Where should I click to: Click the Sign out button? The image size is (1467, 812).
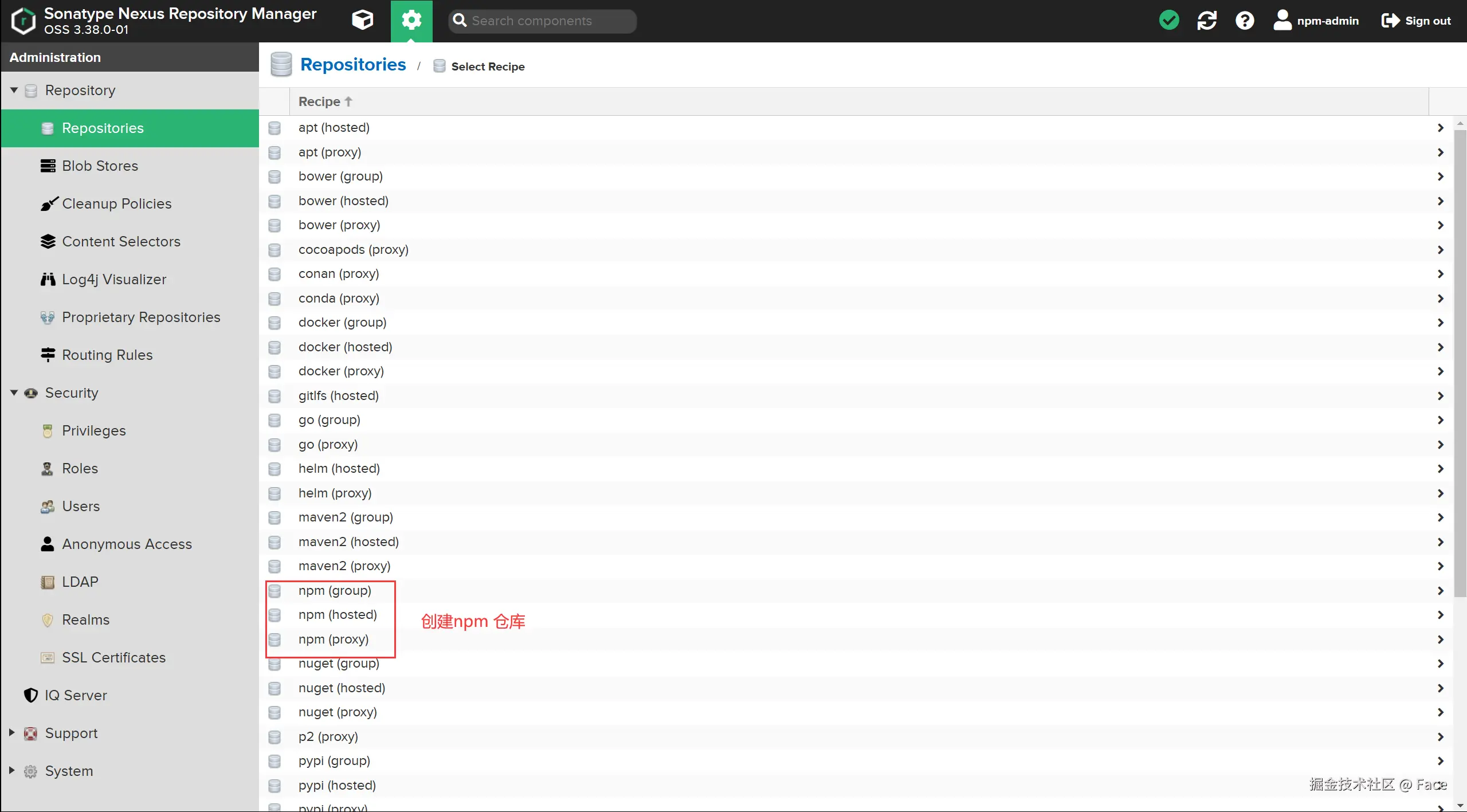1416,21
